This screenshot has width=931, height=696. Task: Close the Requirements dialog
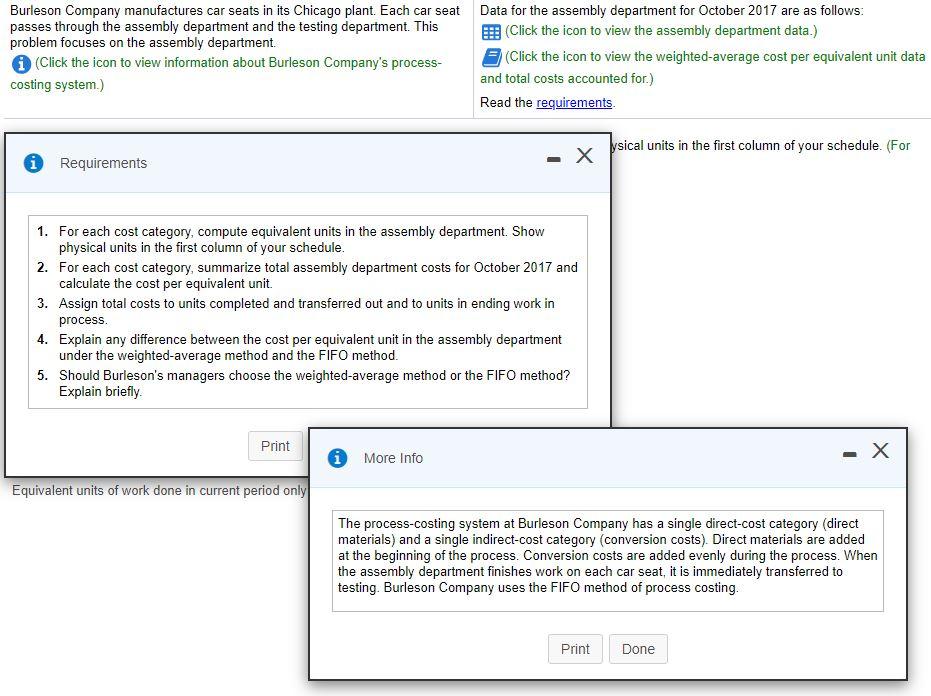click(584, 156)
